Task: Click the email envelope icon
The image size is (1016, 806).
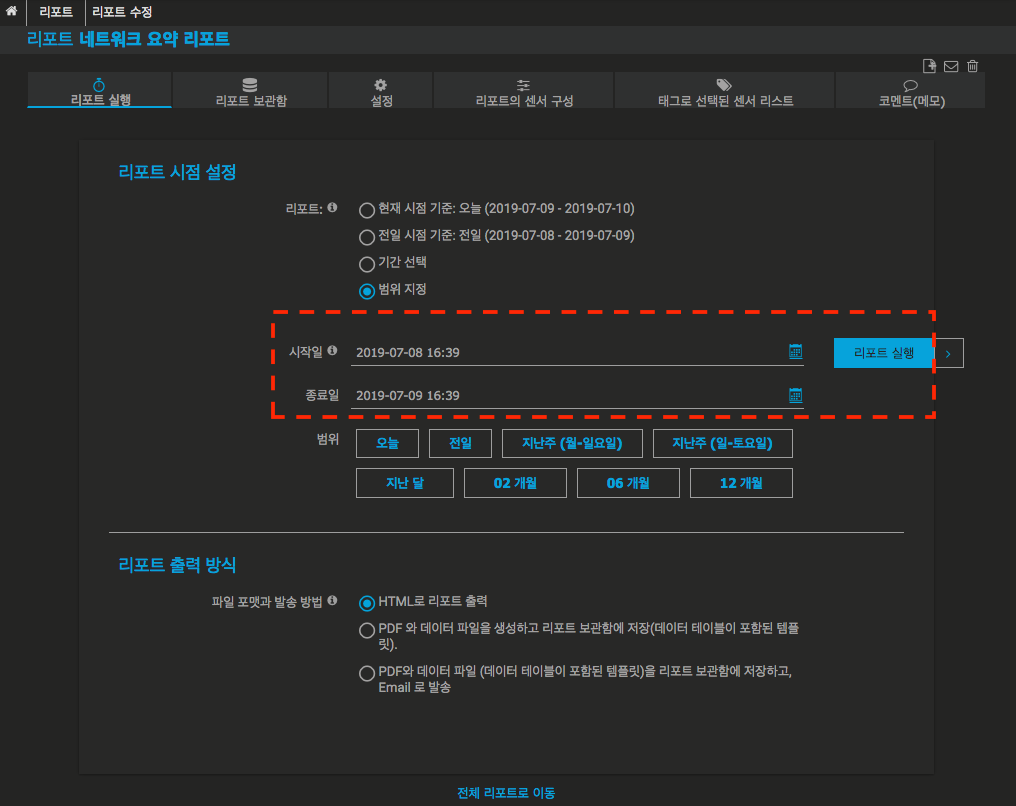Action: click(951, 66)
